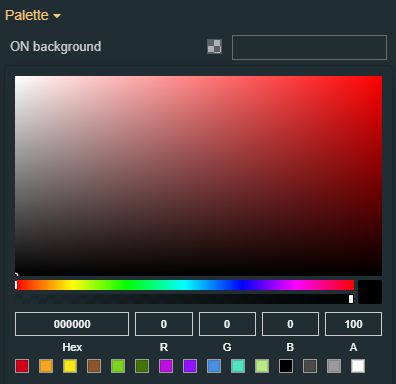Click the cyan area of hue slider
Image resolution: width=396 pixels, height=384 pixels.
click(x=184, y=285)
